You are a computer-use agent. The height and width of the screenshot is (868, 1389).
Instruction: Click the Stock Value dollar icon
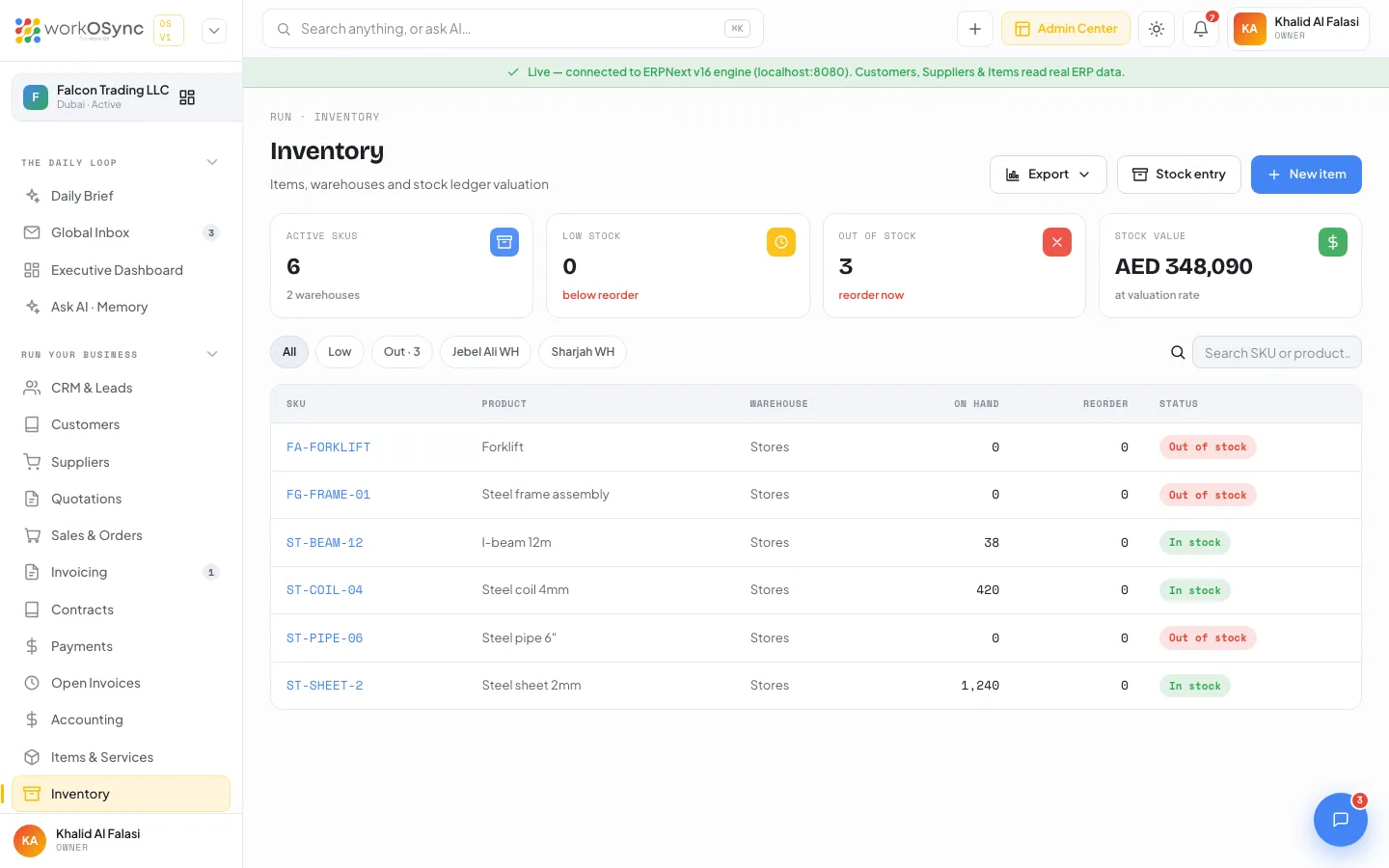[x=1333, y=242]
